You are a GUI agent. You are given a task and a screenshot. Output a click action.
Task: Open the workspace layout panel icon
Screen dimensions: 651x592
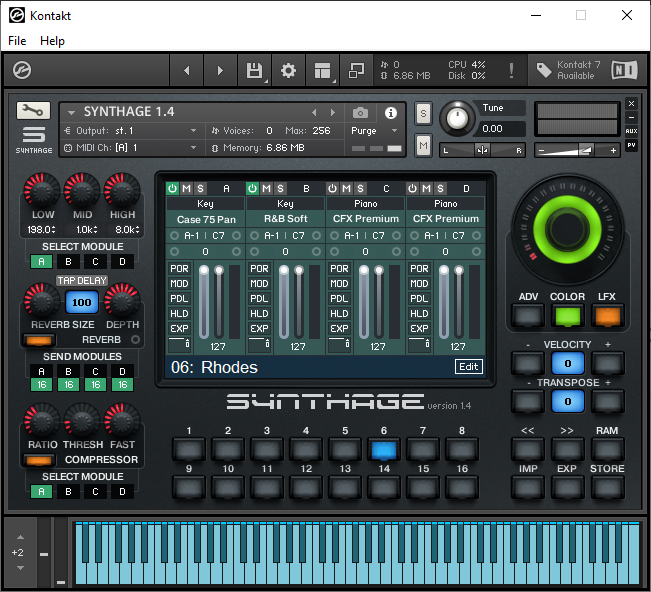pos(322,70)
